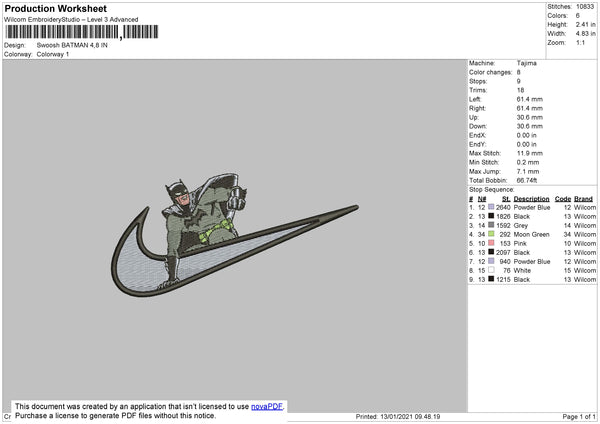Click the Code column header
Viewport: 600px width, 424px height.
[x=562, y=199]
